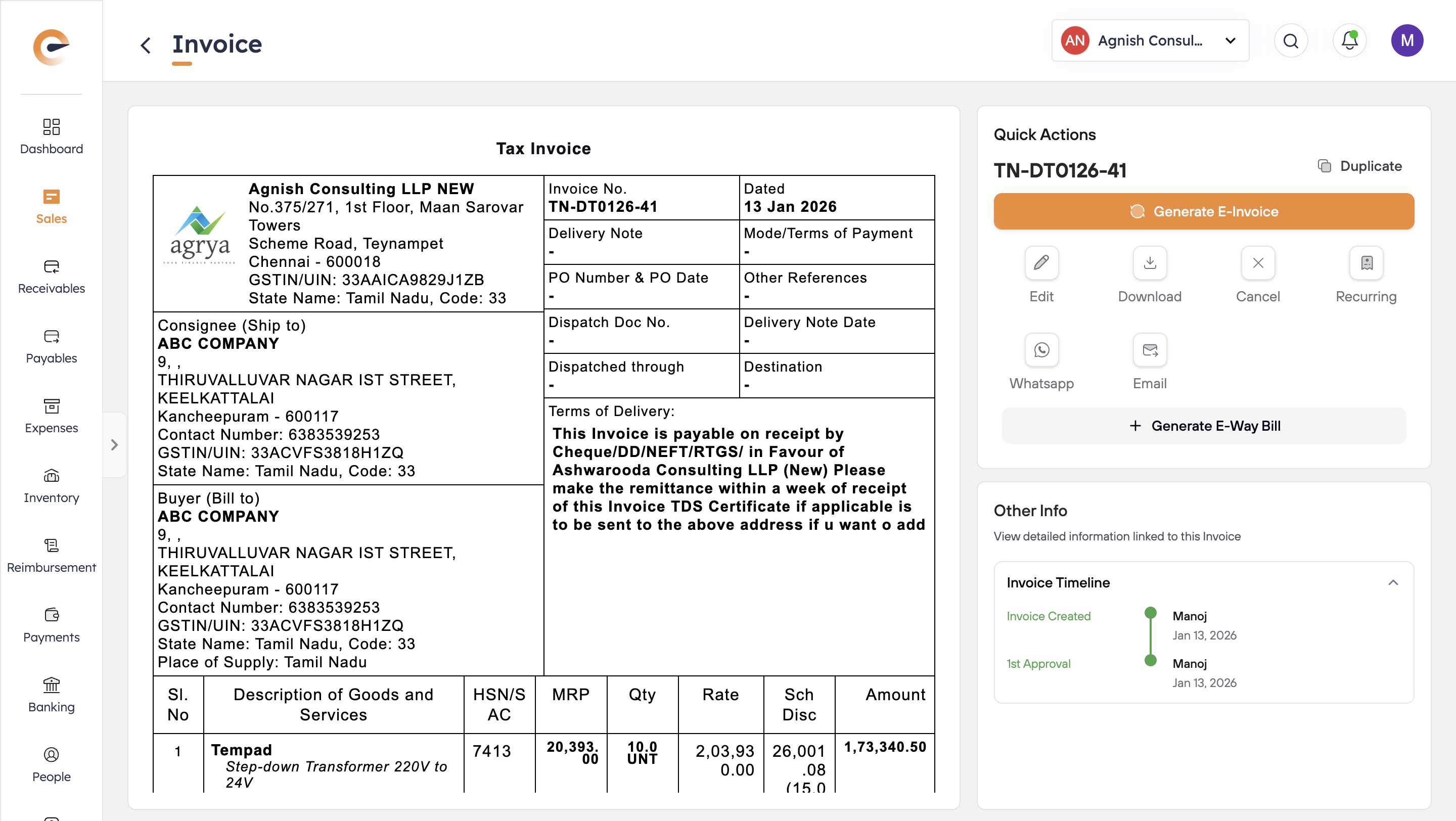Share invoice via Whatsapp icon
The image size is (1456, 821).
[x=1041, y=350]
